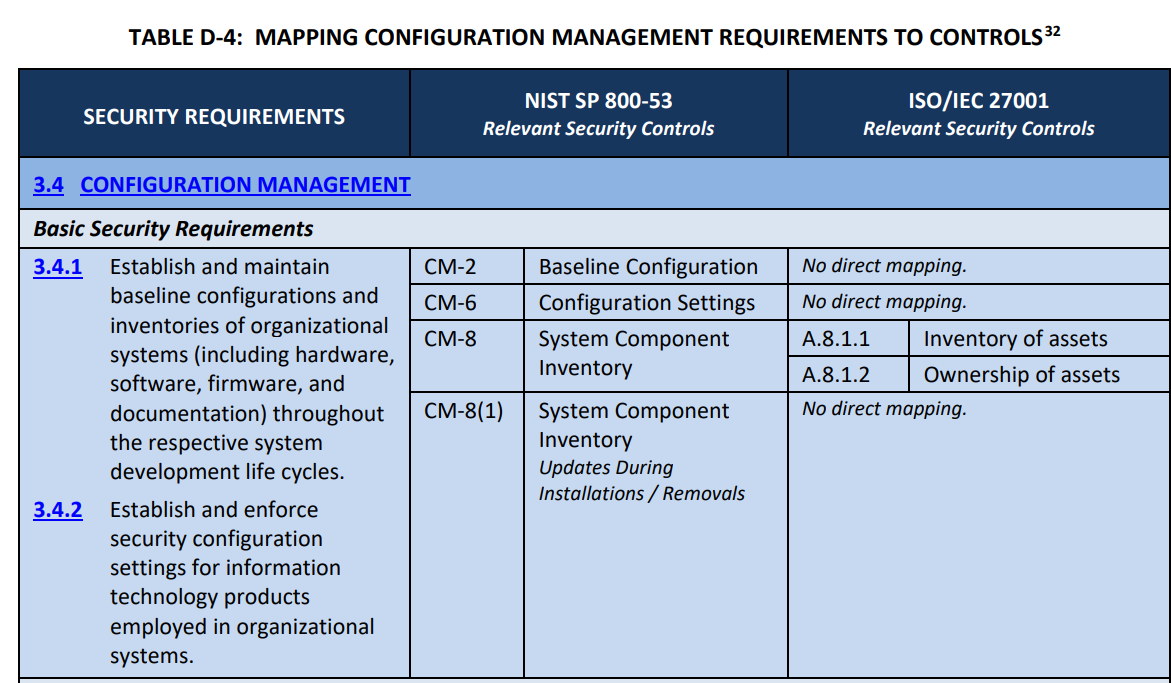
Task: Select the A.8.1.2 ISO control cell
Action: (836, 375)
